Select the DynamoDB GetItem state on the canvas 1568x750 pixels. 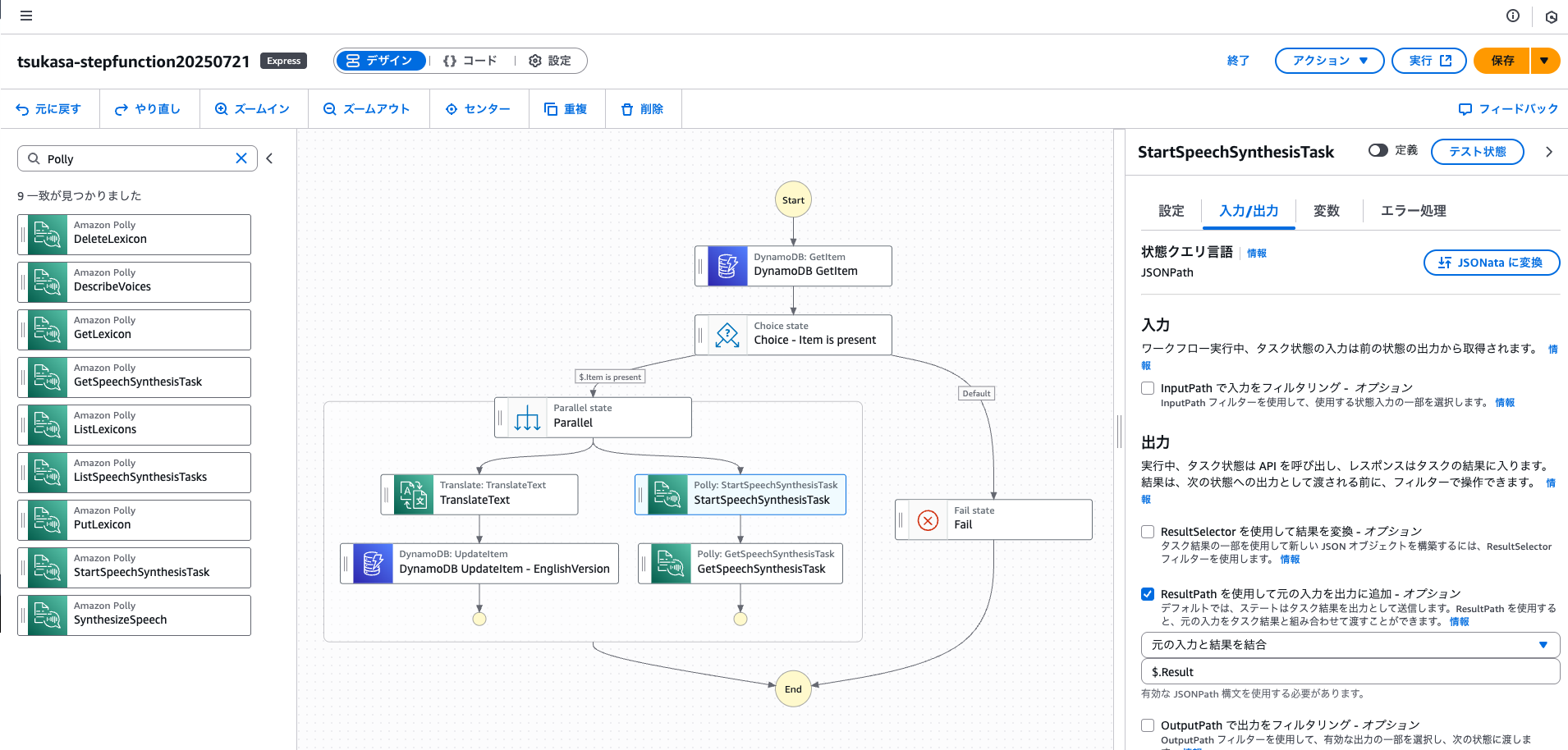click(793, 266)
